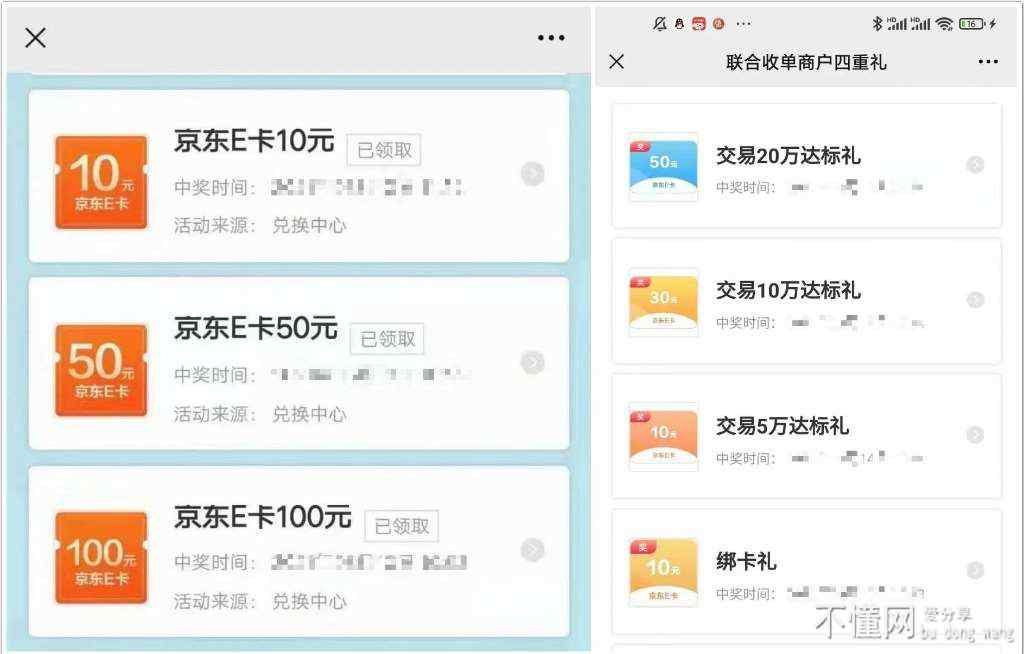Click 活动来源 兑换中心 on 京东E卡10元 card
The height and width of the screenshot is (654, 1024).
(260, 225)
